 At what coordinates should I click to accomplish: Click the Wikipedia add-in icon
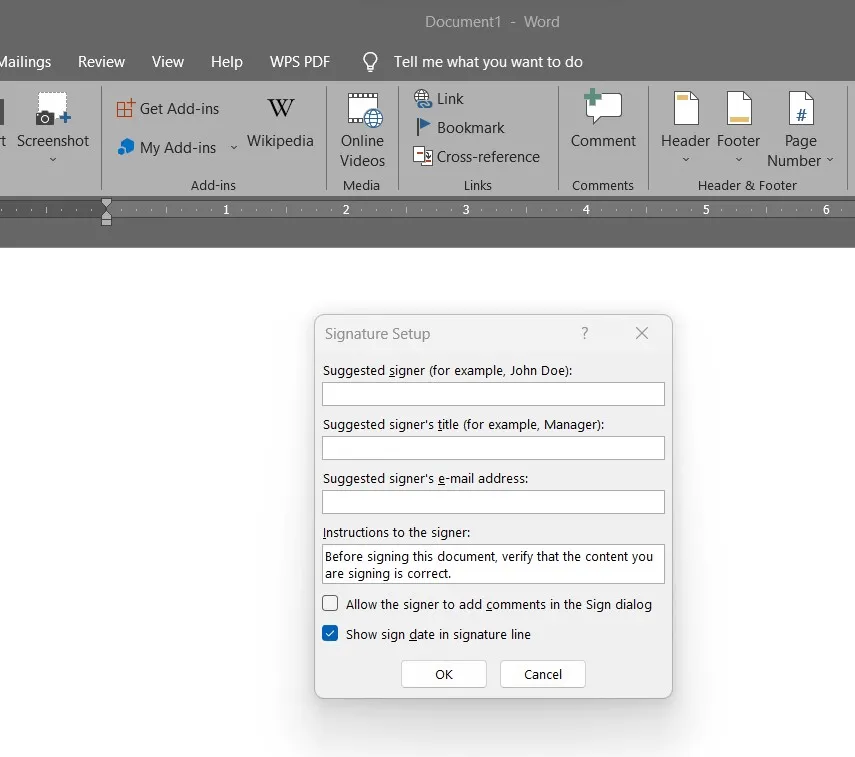tap(280, 109)
